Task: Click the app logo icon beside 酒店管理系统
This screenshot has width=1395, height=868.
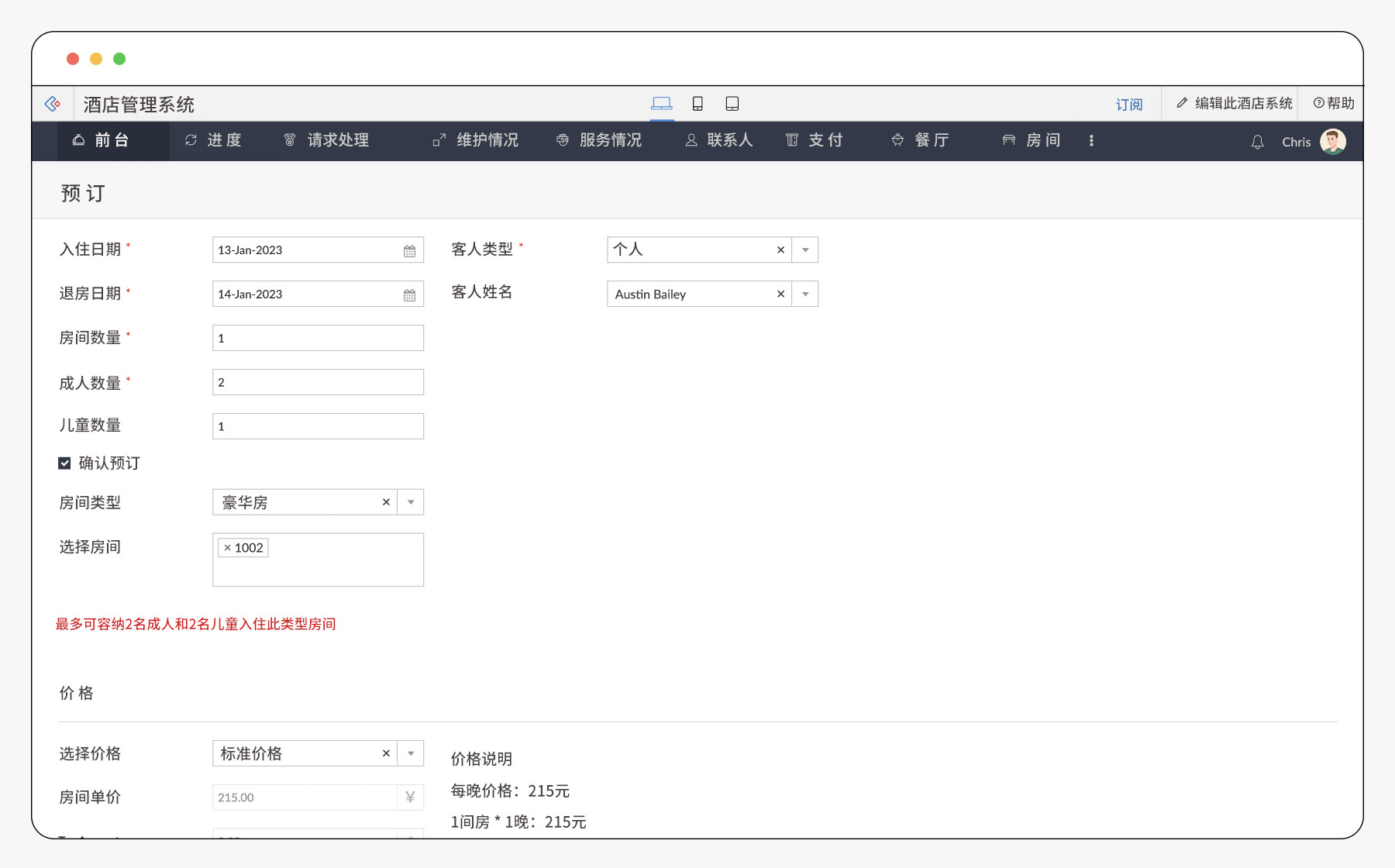Action: 53,104
